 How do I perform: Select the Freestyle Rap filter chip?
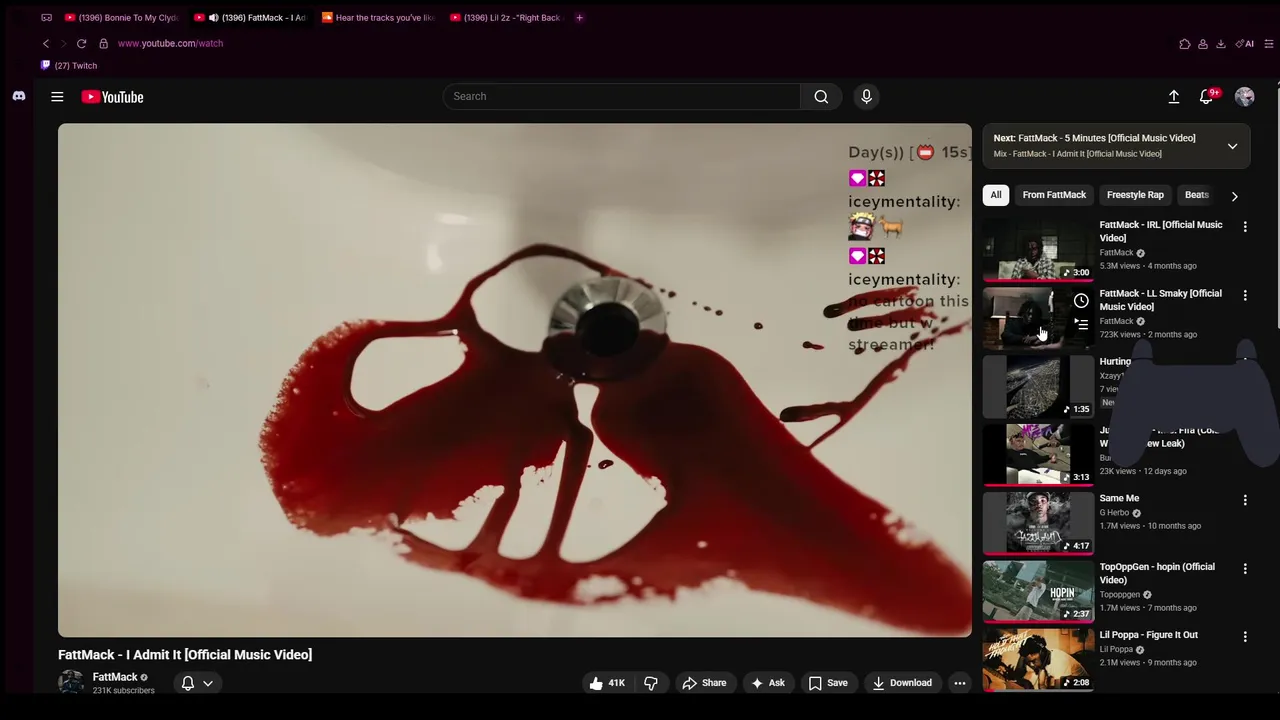pyautogui.click(x=1135, y=195)
